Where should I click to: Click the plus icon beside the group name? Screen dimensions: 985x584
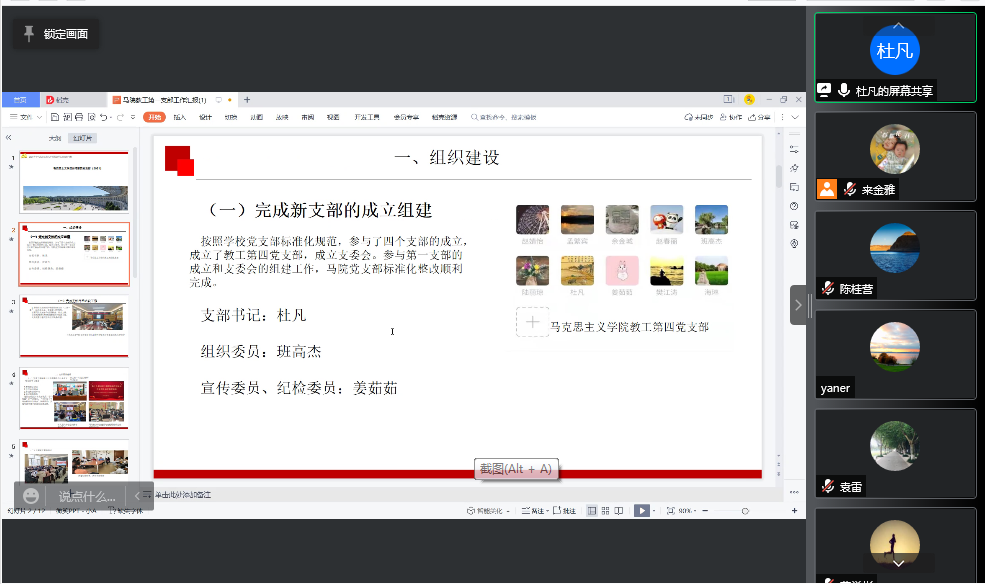coord(532,322)
